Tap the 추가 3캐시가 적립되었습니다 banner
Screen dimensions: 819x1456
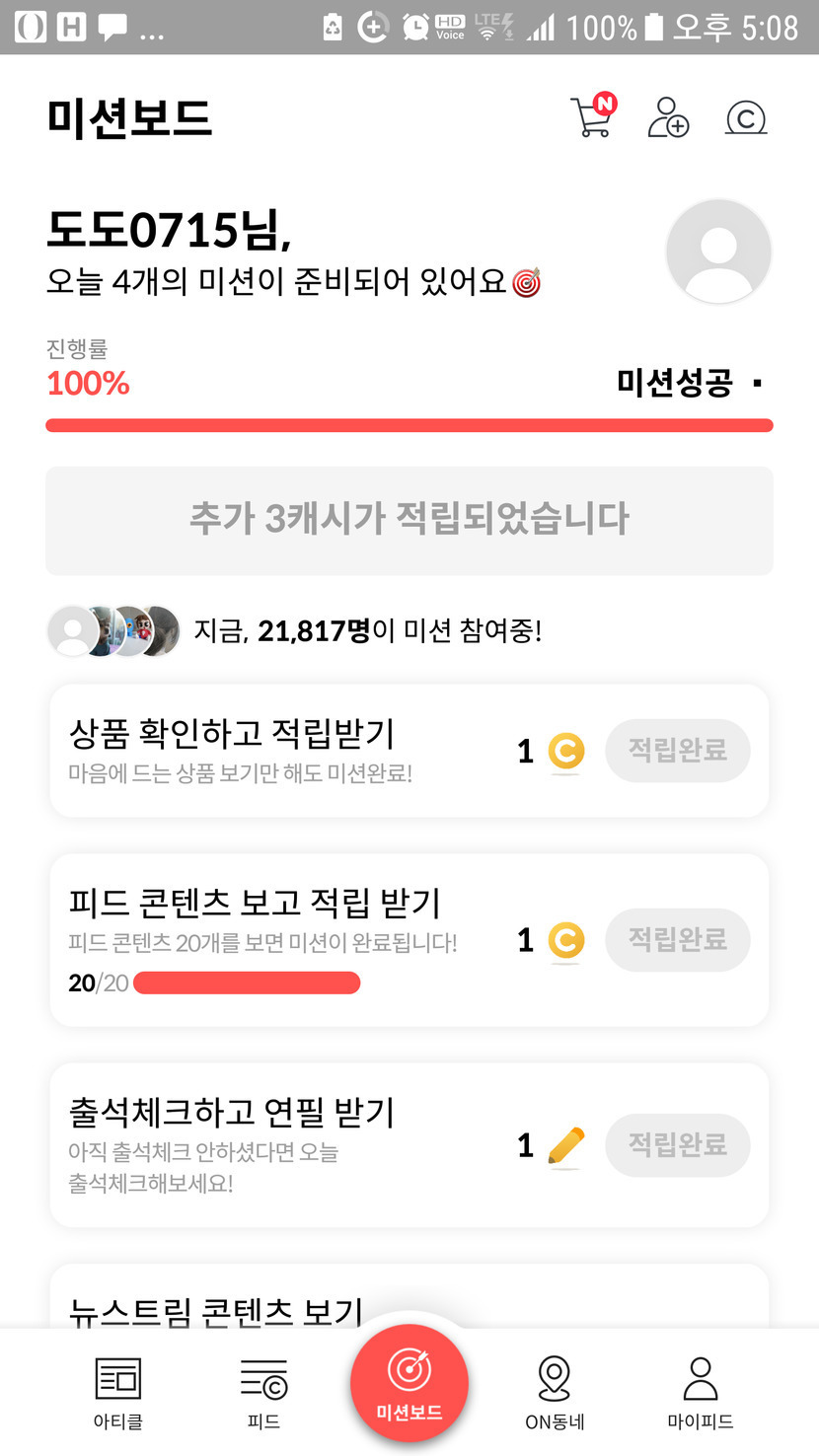tap(409, 520)
